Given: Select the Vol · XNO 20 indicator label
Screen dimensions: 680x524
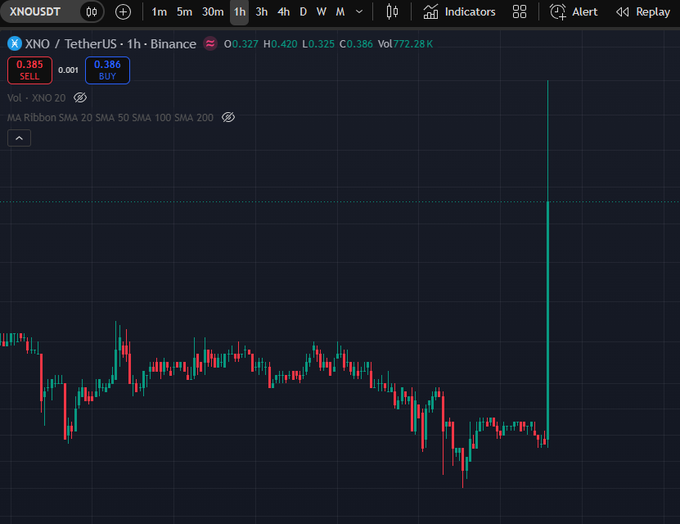Looking at the screenshot, I should pyautogui.click(x=36, y=98).
